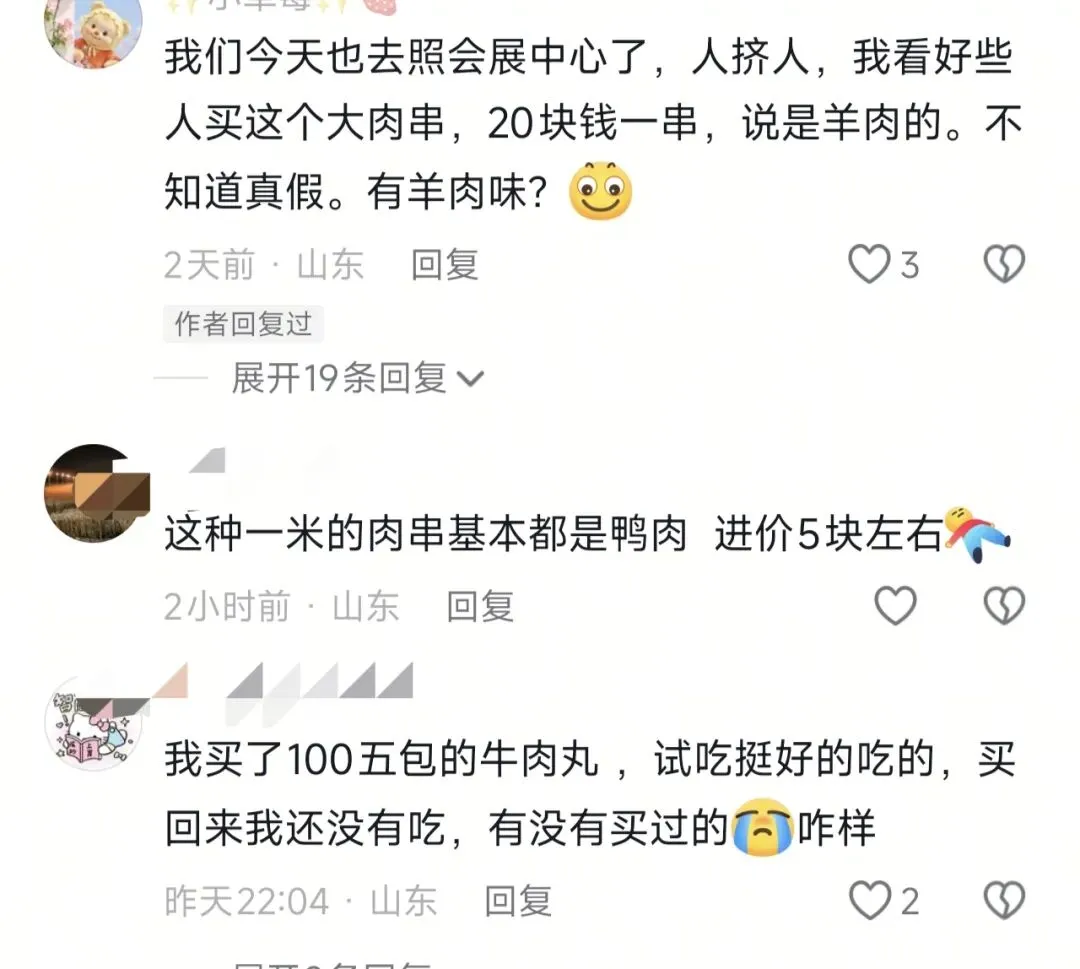The width and height of the screenshot is (1080, 969).
Task: Dislike the lamb skewer comment
Action: coord(1004,264)
